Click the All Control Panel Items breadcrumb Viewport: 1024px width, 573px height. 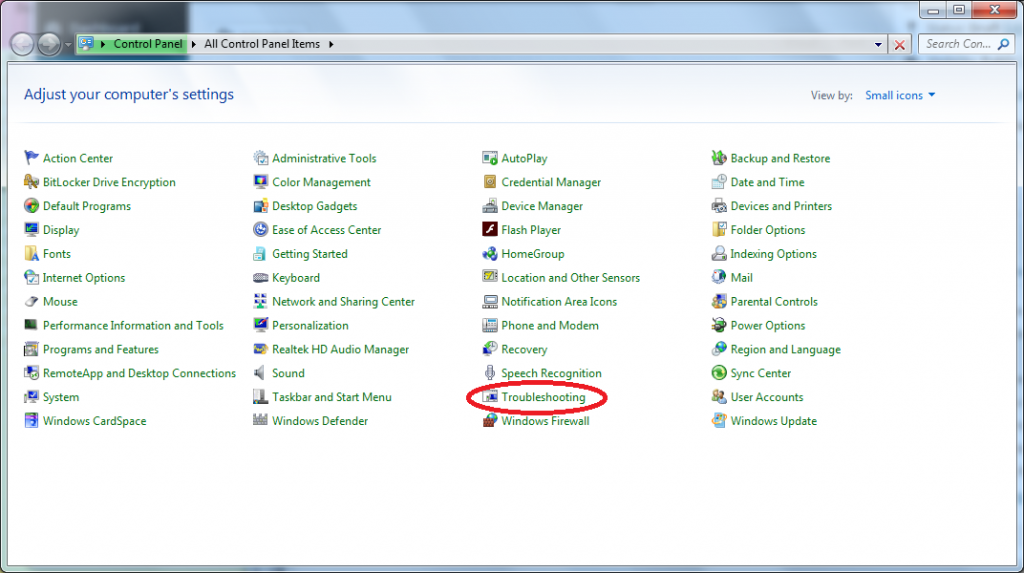[262, 44]
